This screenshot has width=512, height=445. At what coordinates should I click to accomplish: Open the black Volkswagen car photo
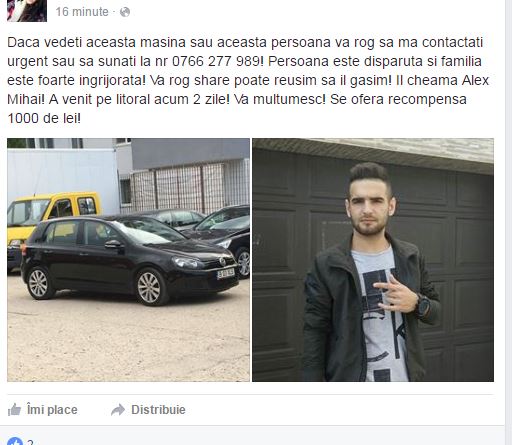click(x=128, y=260)
